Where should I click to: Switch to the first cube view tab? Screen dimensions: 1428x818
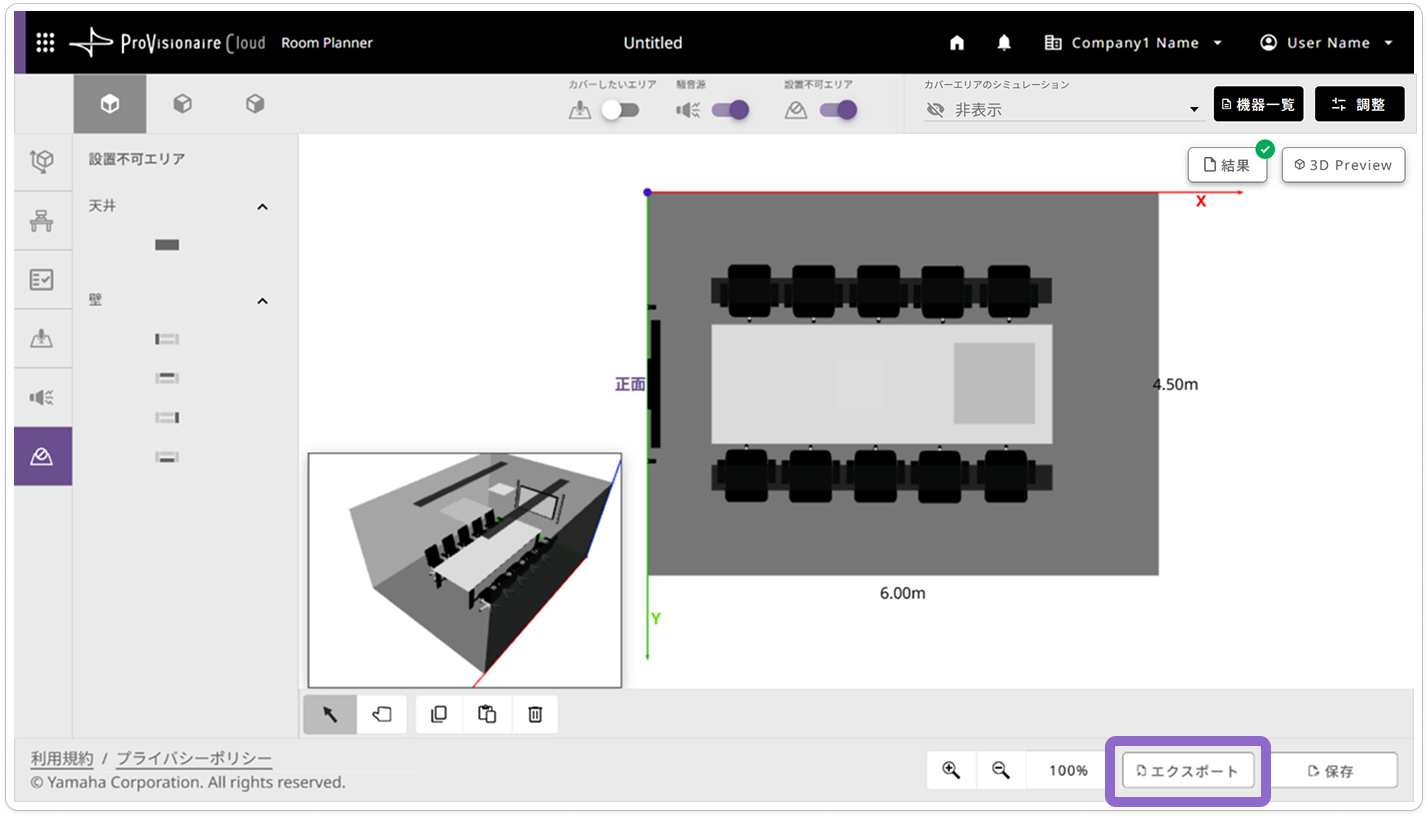click(110, 104)
